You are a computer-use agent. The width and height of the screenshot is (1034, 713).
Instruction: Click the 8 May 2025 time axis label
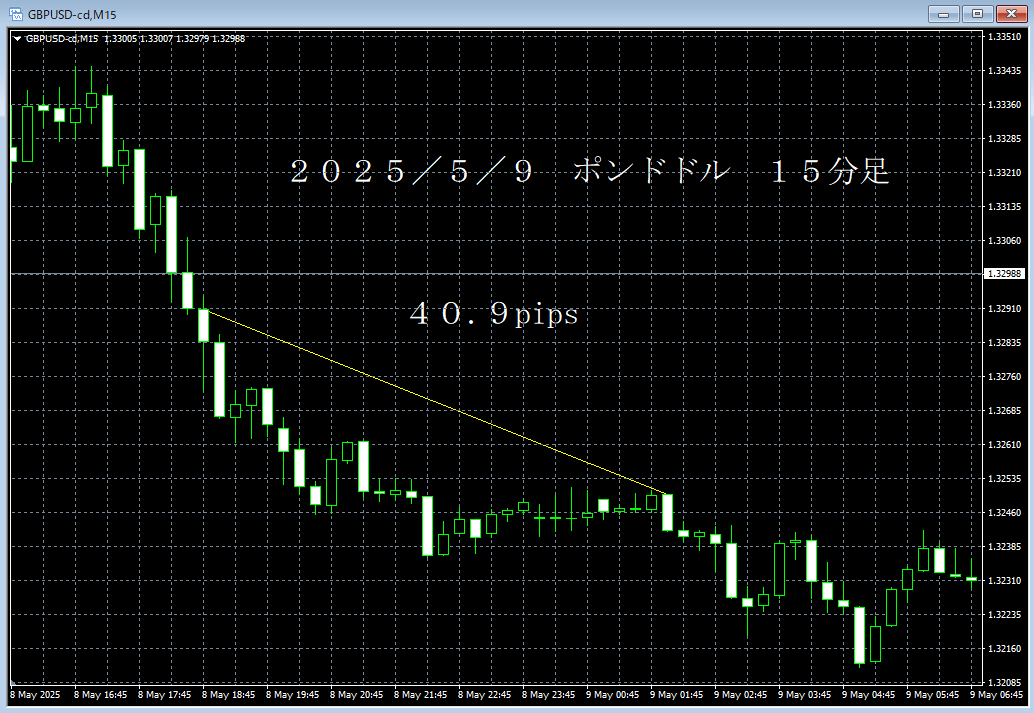35,695
